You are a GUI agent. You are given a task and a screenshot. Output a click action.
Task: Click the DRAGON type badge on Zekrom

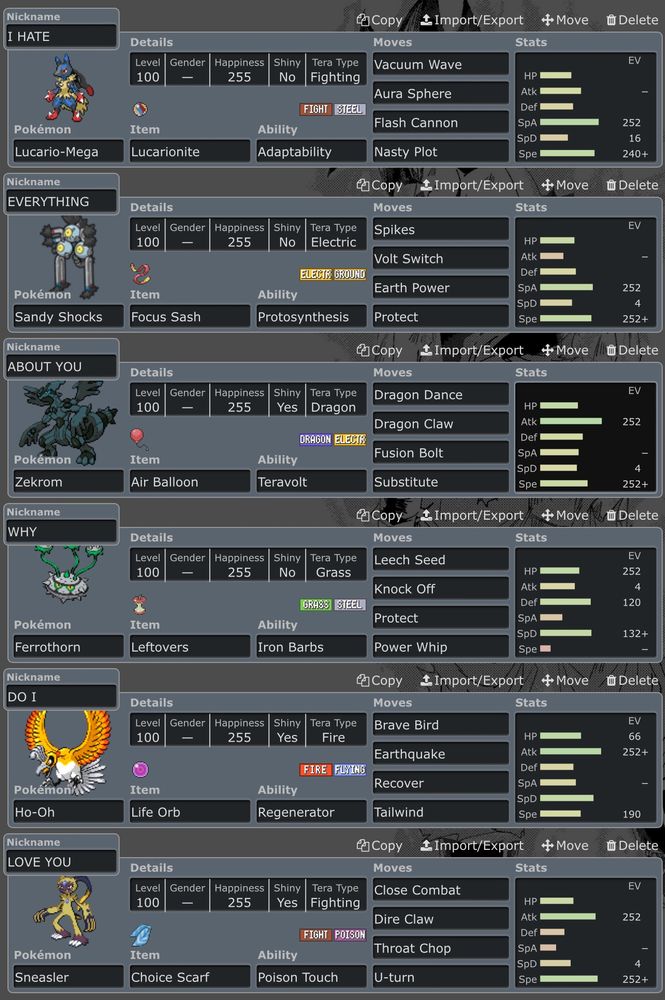coord(316,439)
